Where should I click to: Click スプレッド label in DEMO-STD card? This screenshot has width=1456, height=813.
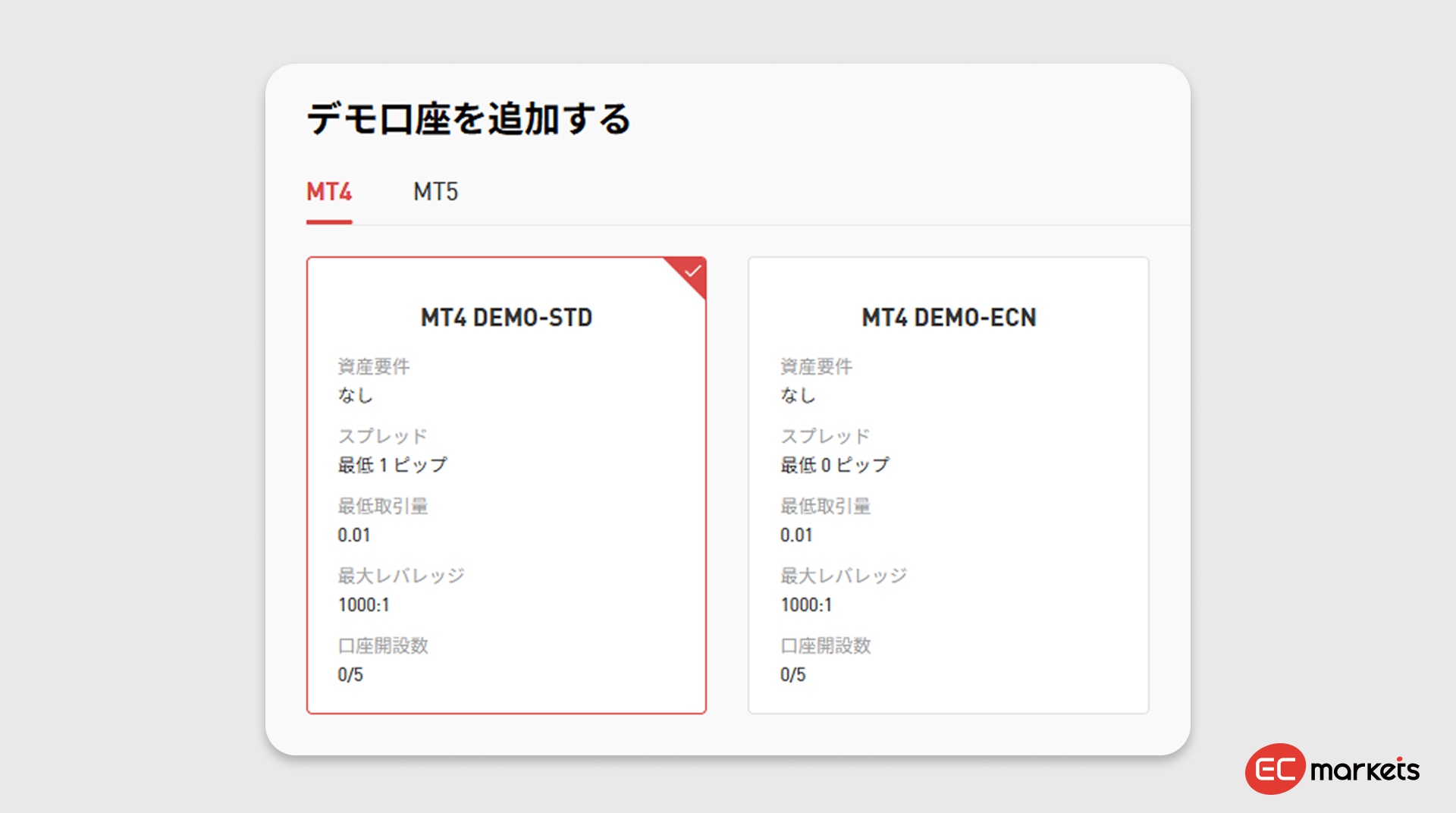click(383, 437)
